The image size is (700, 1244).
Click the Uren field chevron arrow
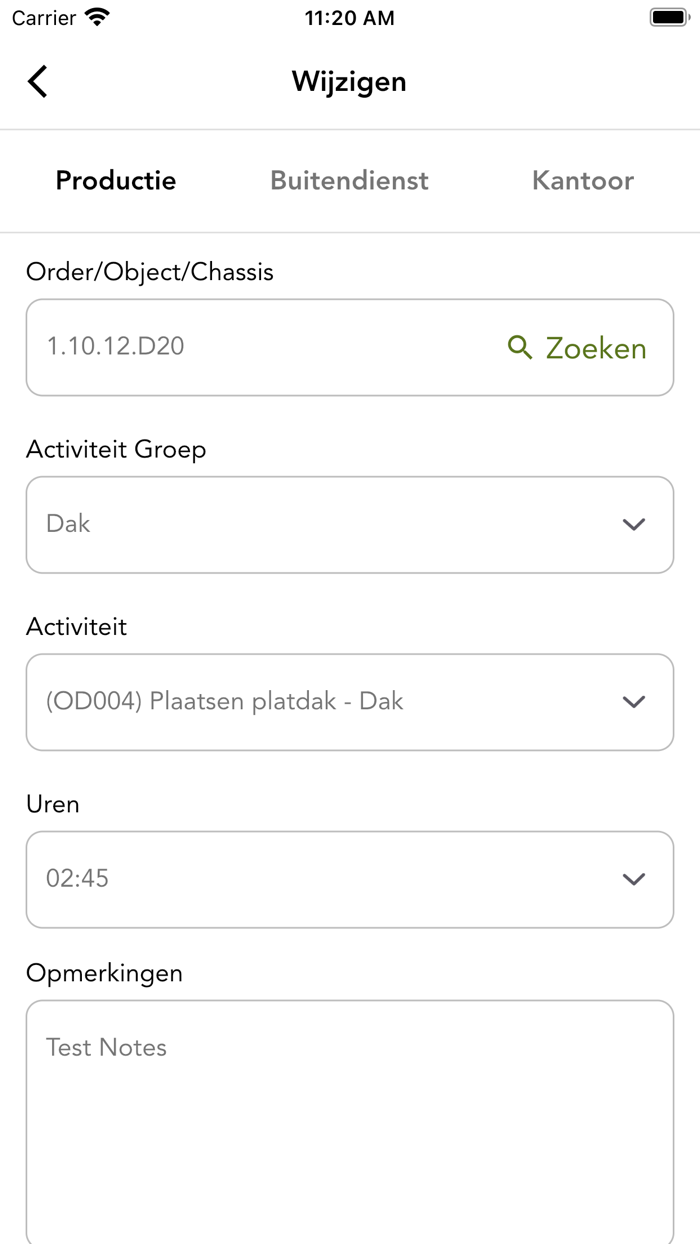click(634, 879)
